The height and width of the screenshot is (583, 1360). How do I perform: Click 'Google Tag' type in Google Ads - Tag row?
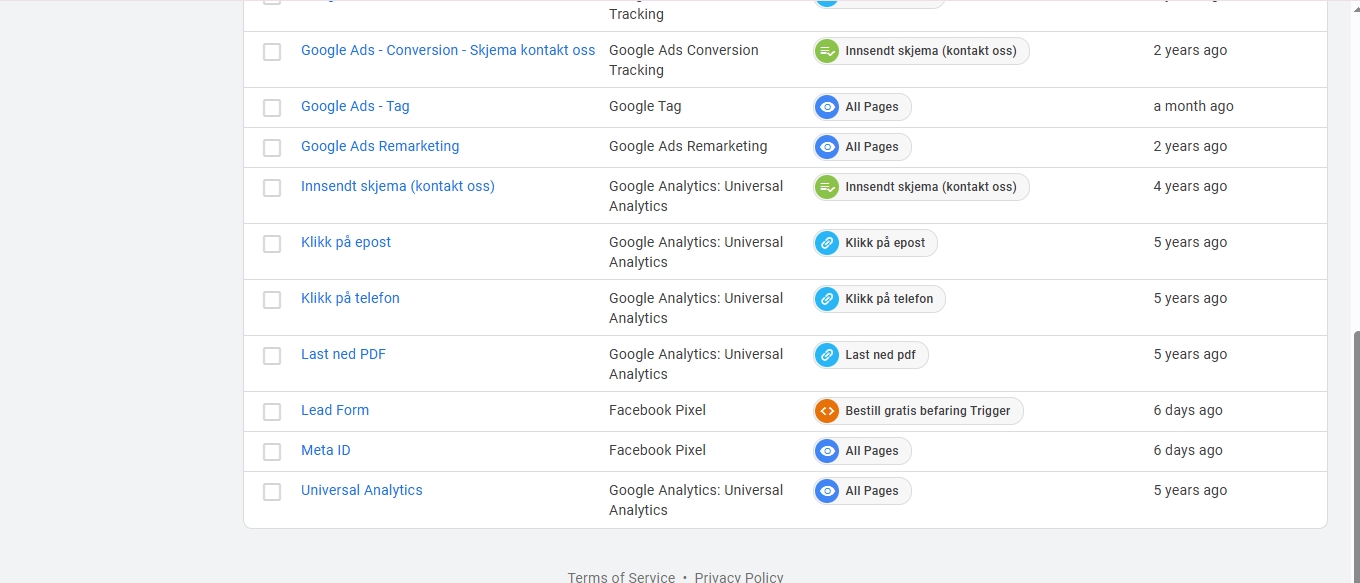(x=645, y=106)
